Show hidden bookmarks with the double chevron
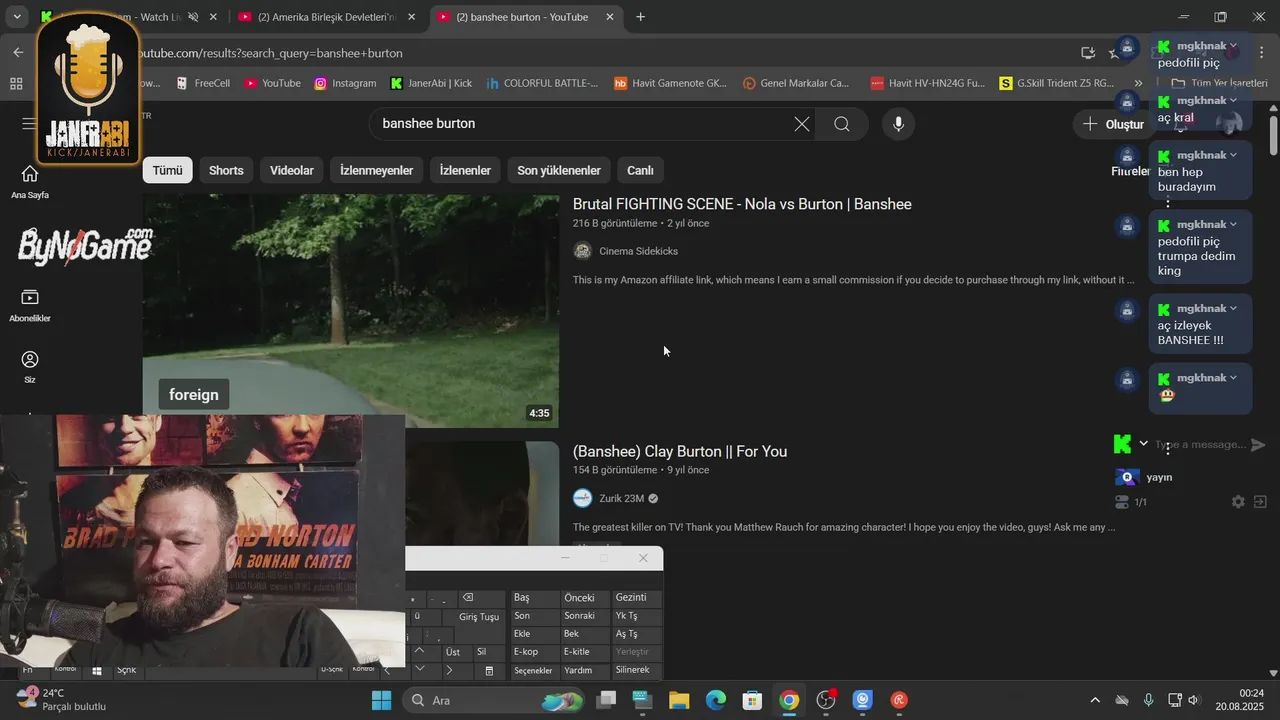 click(x=1138, y=83)
